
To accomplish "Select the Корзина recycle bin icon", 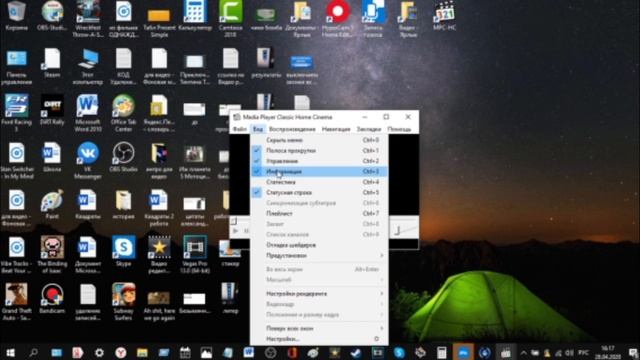I will (17, 16).
